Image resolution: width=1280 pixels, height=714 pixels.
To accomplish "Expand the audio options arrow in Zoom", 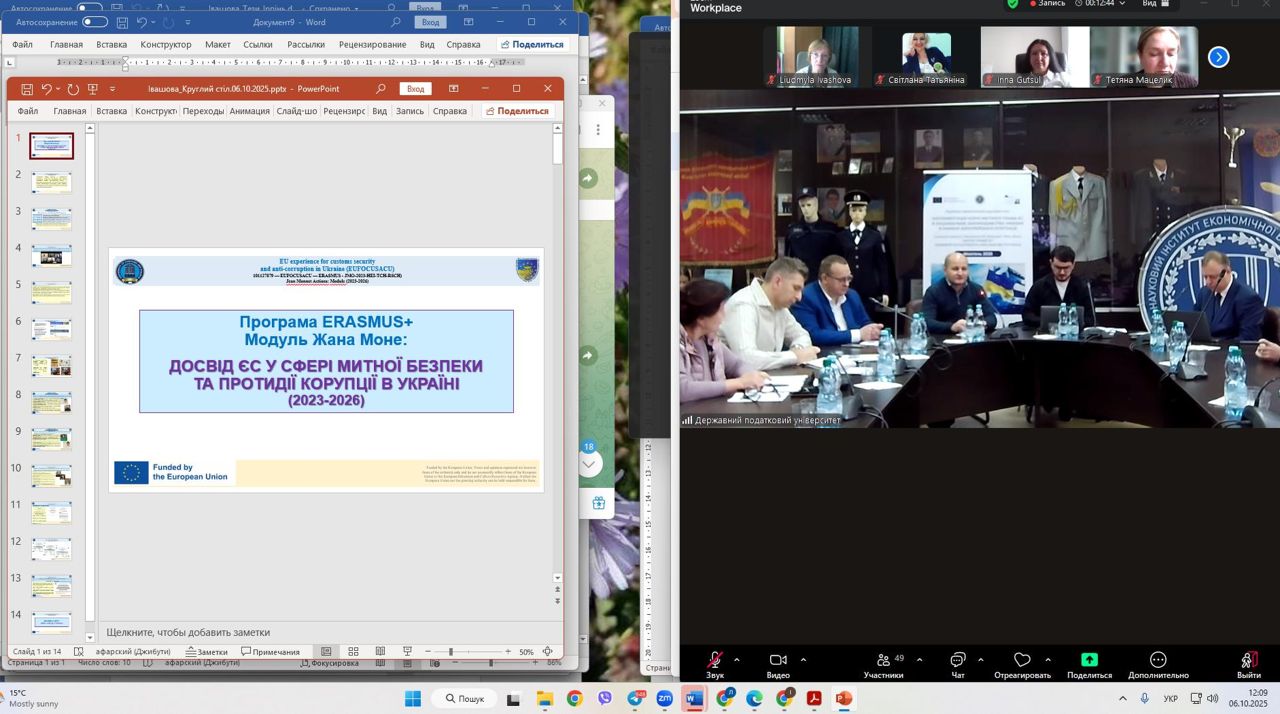I will coord(737,660).
